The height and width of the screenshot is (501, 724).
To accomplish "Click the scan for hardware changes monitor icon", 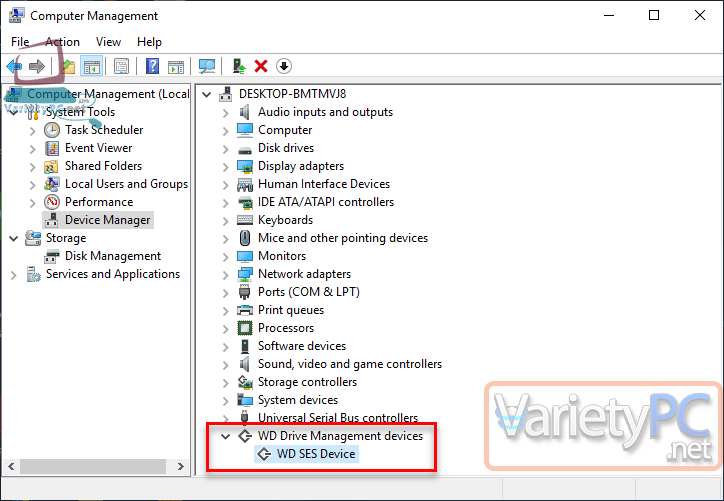I will tap(206, 66).
